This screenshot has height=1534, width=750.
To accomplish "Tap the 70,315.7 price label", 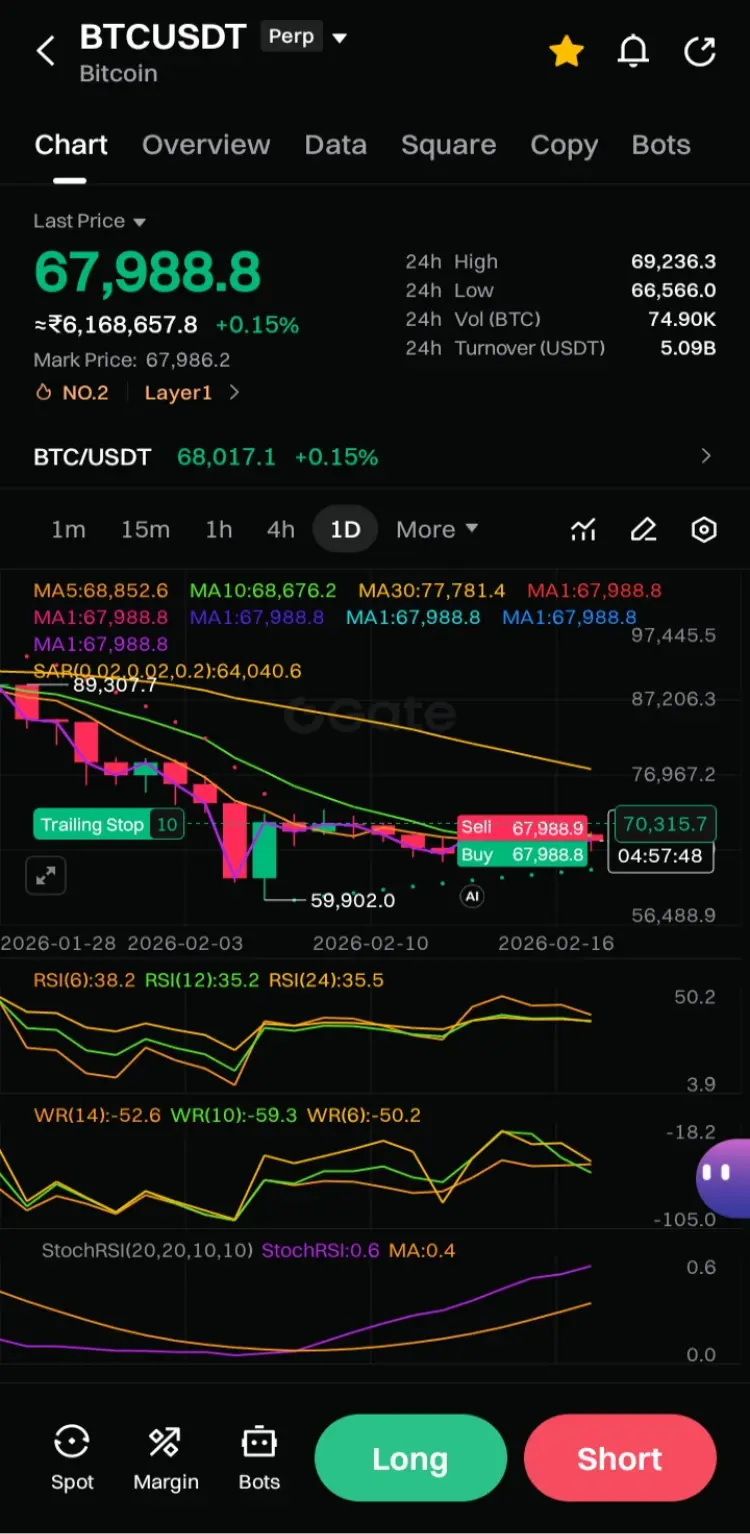I will (664, 824).
